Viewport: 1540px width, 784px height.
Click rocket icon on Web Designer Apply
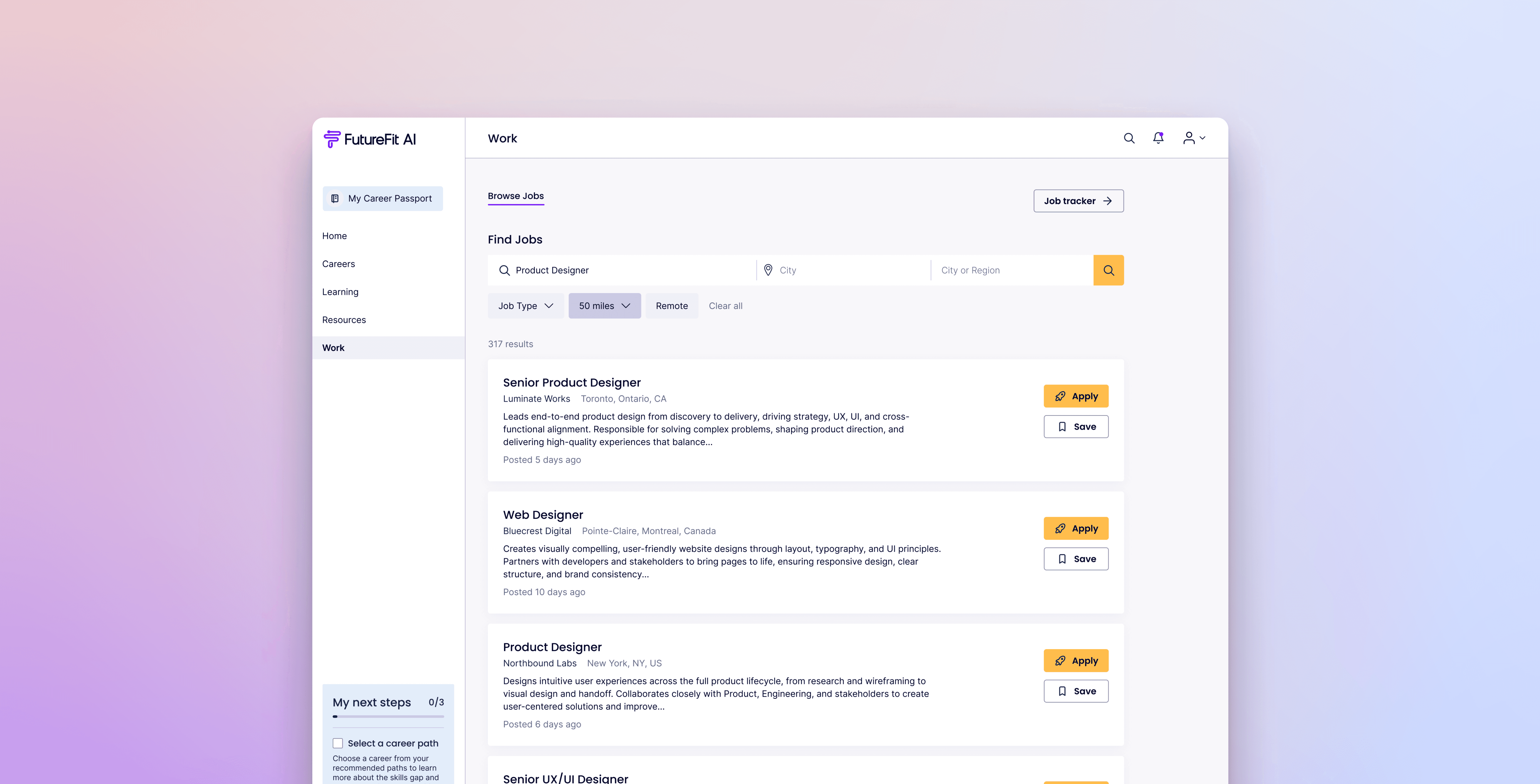tap(1060, 529)
